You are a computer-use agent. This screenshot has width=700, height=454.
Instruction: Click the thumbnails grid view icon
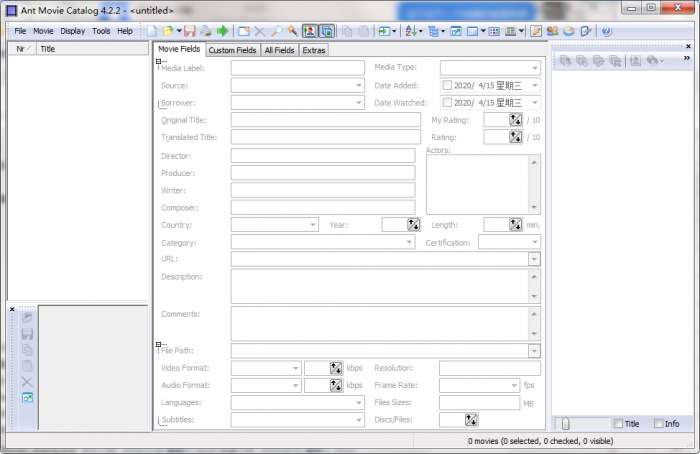click(494, 31)
